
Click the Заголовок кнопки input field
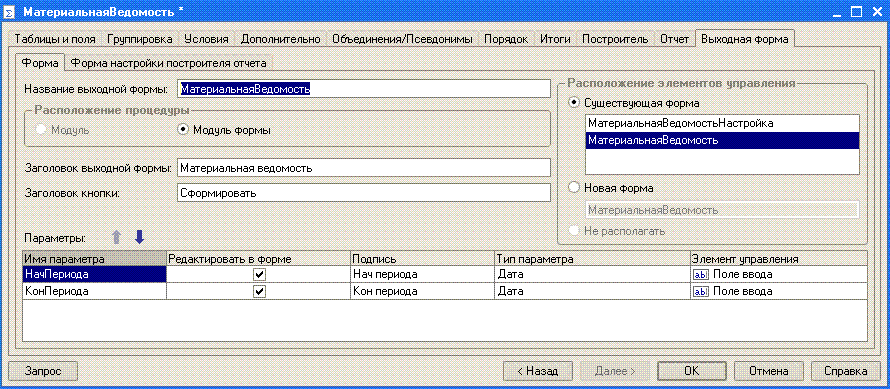pyautogui.click(x=363, y=193)
